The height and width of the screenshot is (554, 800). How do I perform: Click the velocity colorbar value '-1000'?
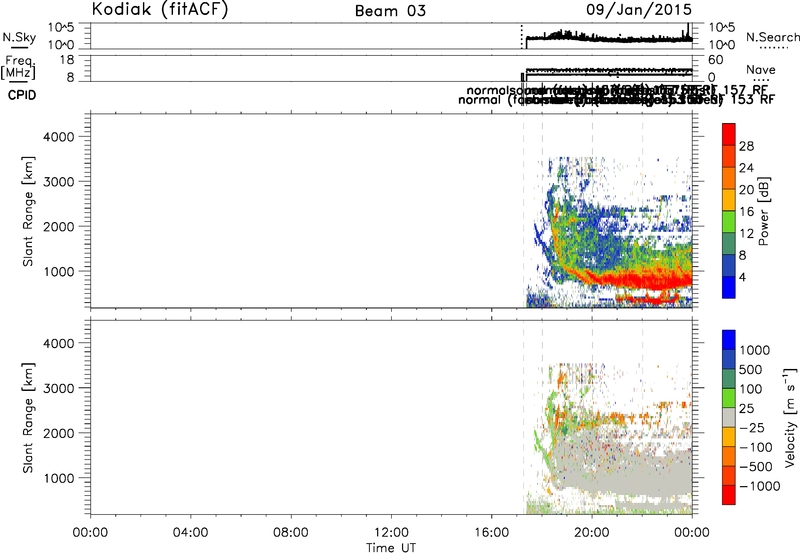760,486
